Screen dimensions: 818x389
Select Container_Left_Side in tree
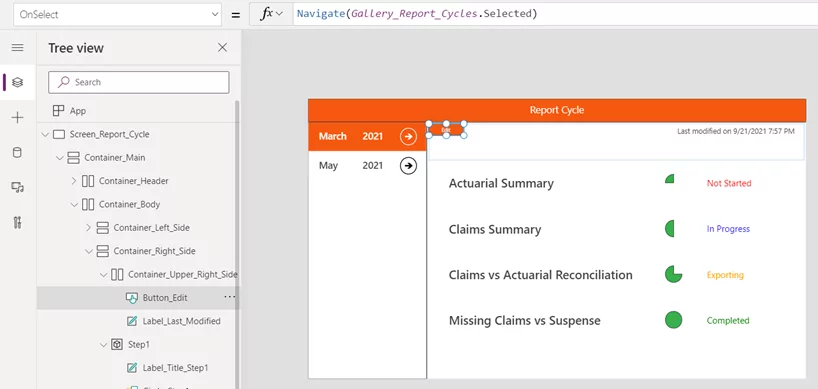click(152, 228)
